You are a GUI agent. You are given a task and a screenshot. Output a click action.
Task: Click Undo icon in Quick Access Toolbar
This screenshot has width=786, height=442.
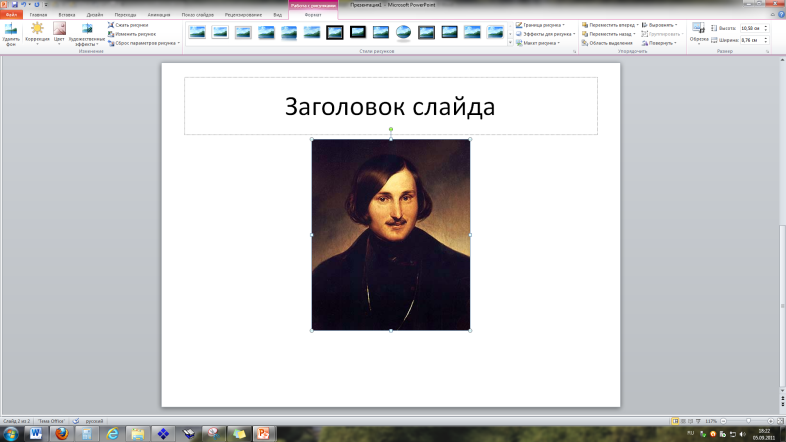[23, 5]
